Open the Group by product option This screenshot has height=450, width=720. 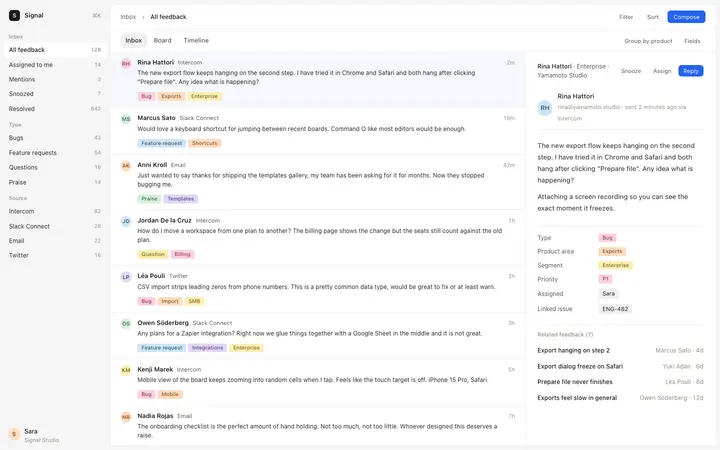coord(648,41)
